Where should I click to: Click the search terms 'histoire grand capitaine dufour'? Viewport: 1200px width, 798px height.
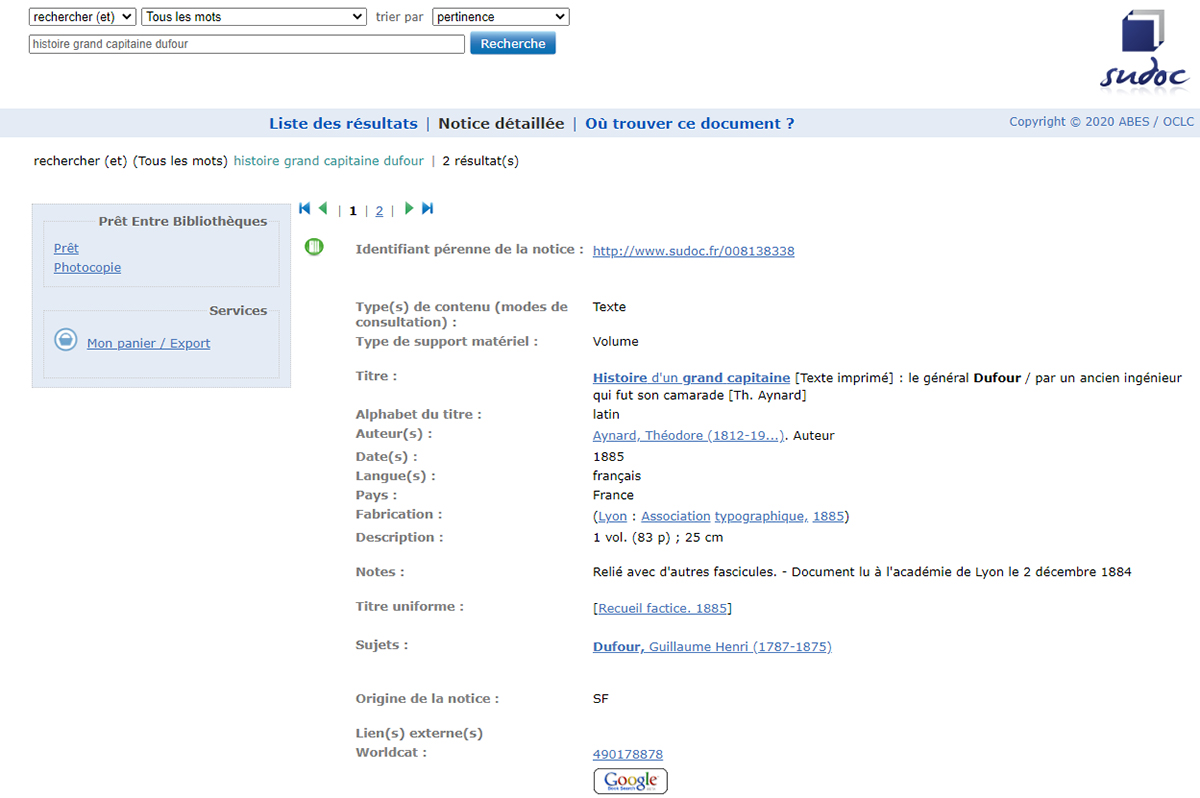tap(329, 161)
